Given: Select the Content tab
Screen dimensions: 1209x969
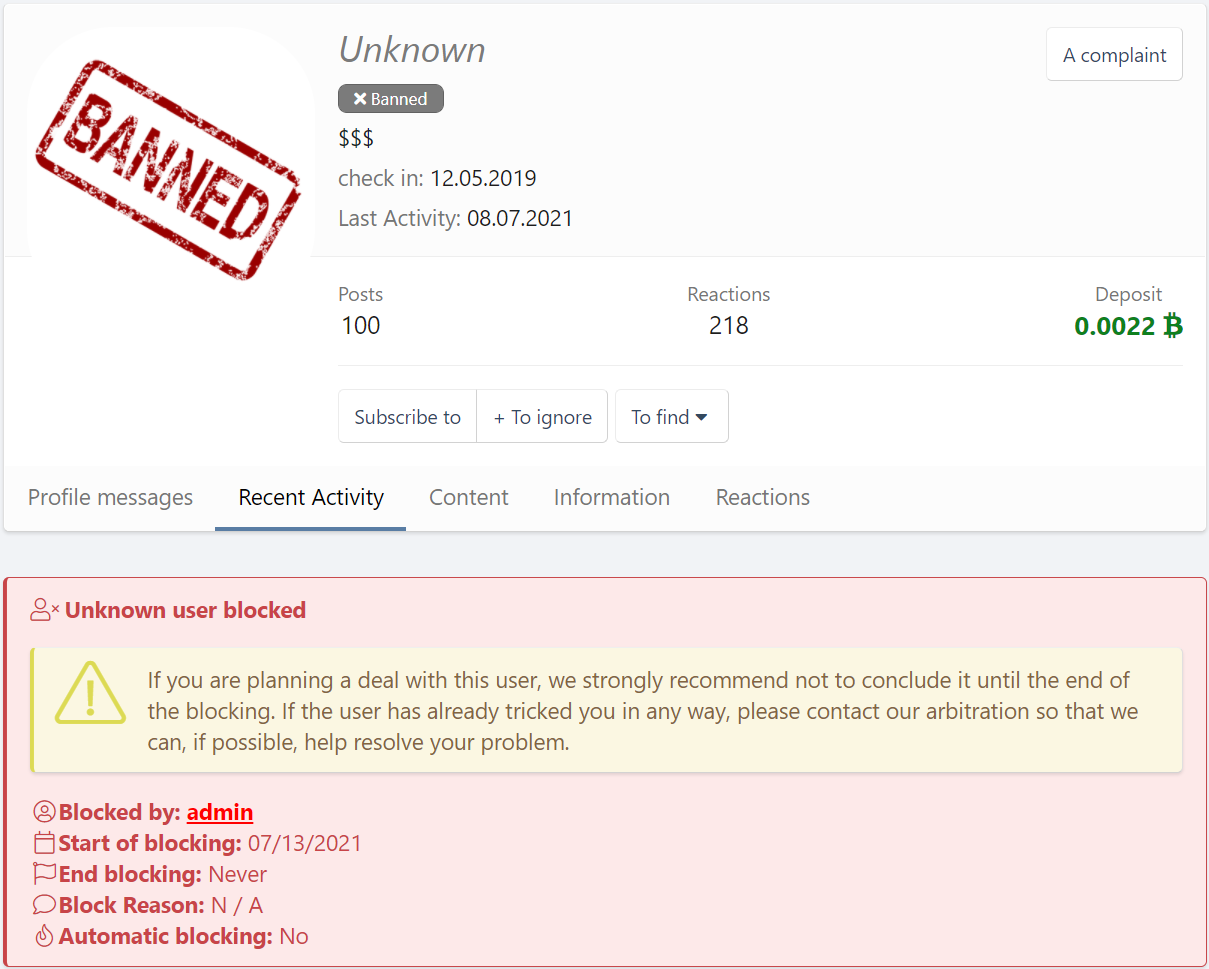Looking at the screenshot, I should point(468,497).
